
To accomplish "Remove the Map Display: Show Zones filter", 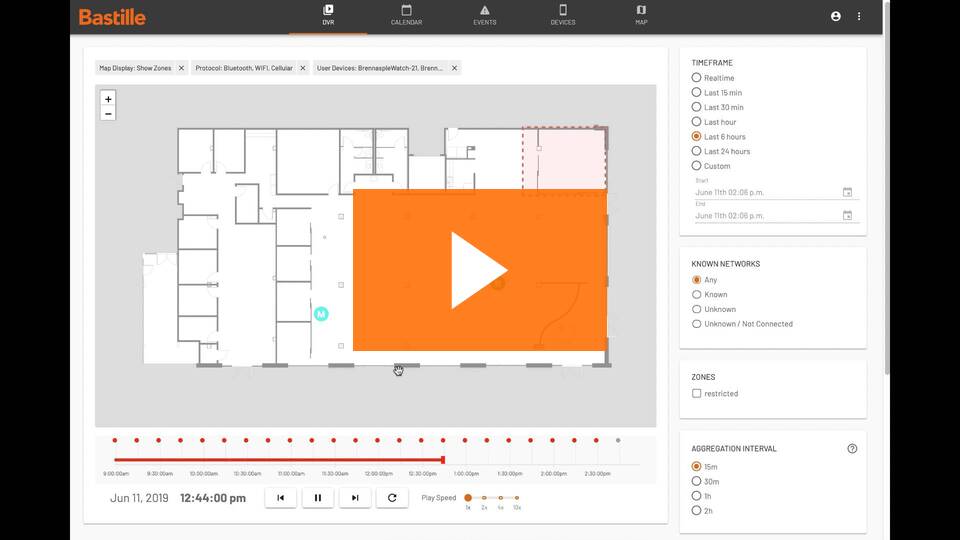I will 181,68.
